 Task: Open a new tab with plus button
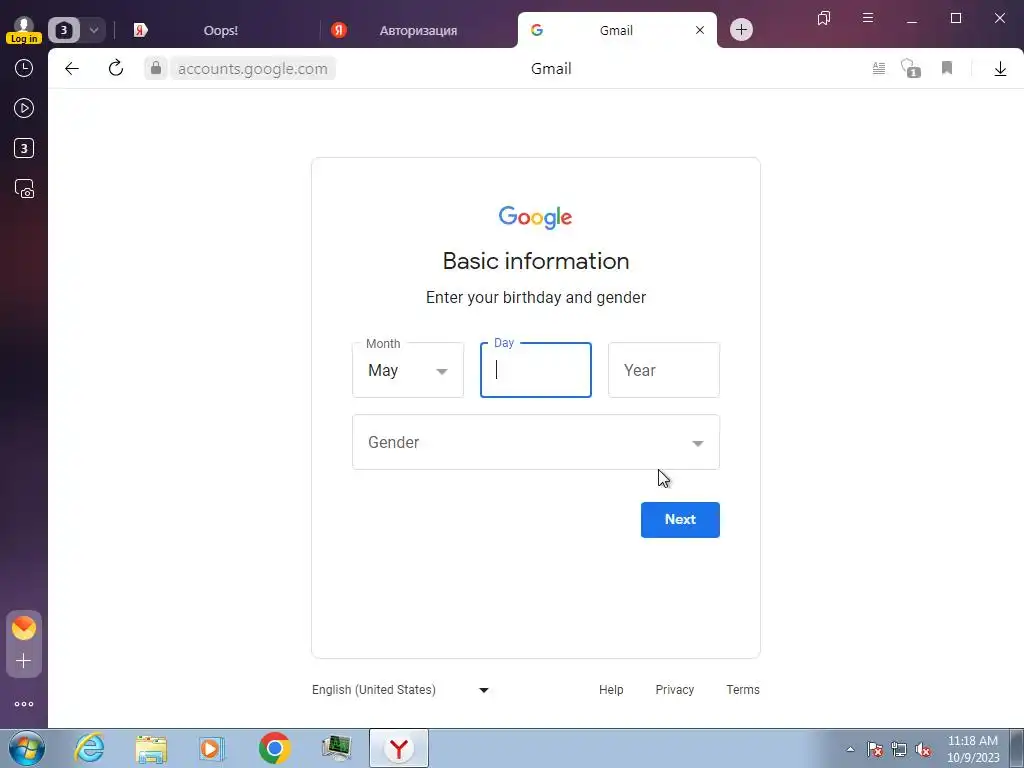[x=741, y=29]
